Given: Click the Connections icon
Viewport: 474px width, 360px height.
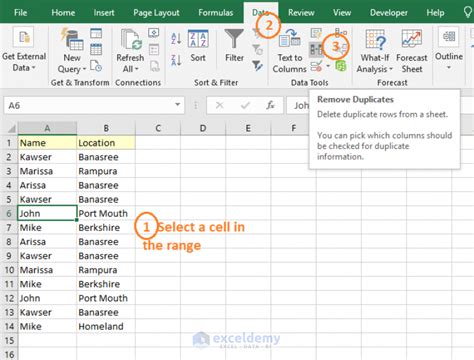Looking at the screenshot, I should pyautogui.click(x=154, y=33).
